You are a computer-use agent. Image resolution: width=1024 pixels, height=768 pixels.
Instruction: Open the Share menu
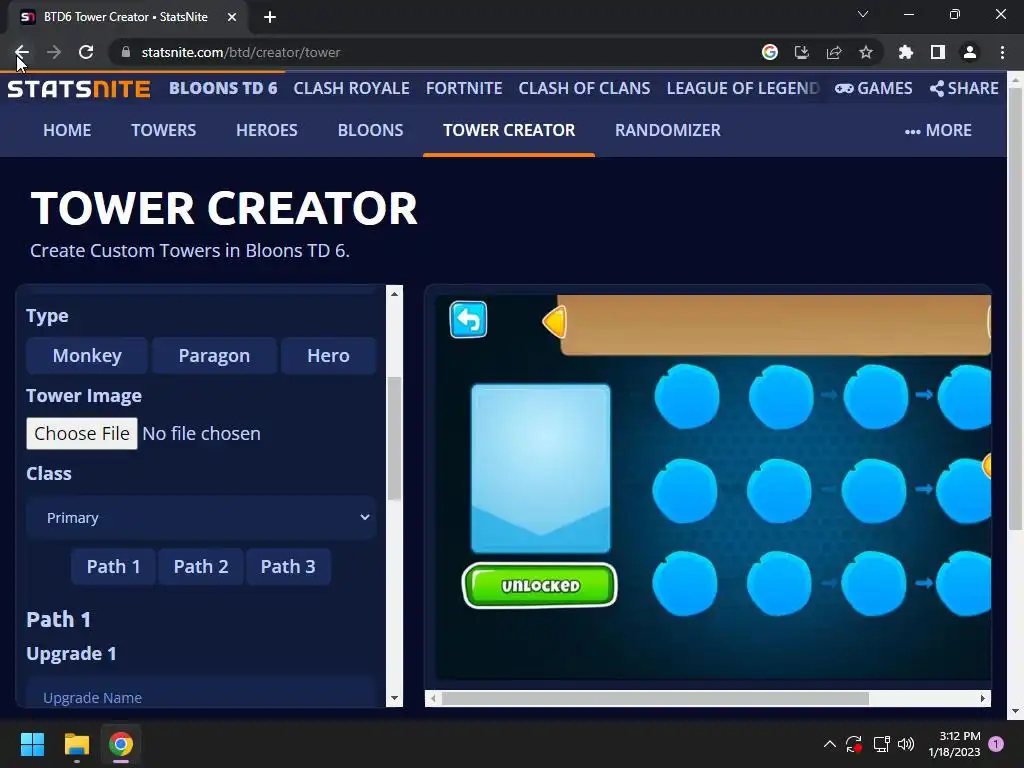pyautogui.click(x=964, y=88)
